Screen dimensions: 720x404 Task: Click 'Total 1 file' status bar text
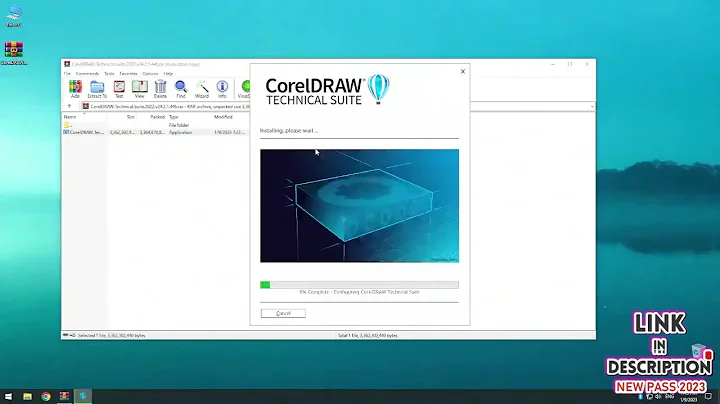[368, 336]
